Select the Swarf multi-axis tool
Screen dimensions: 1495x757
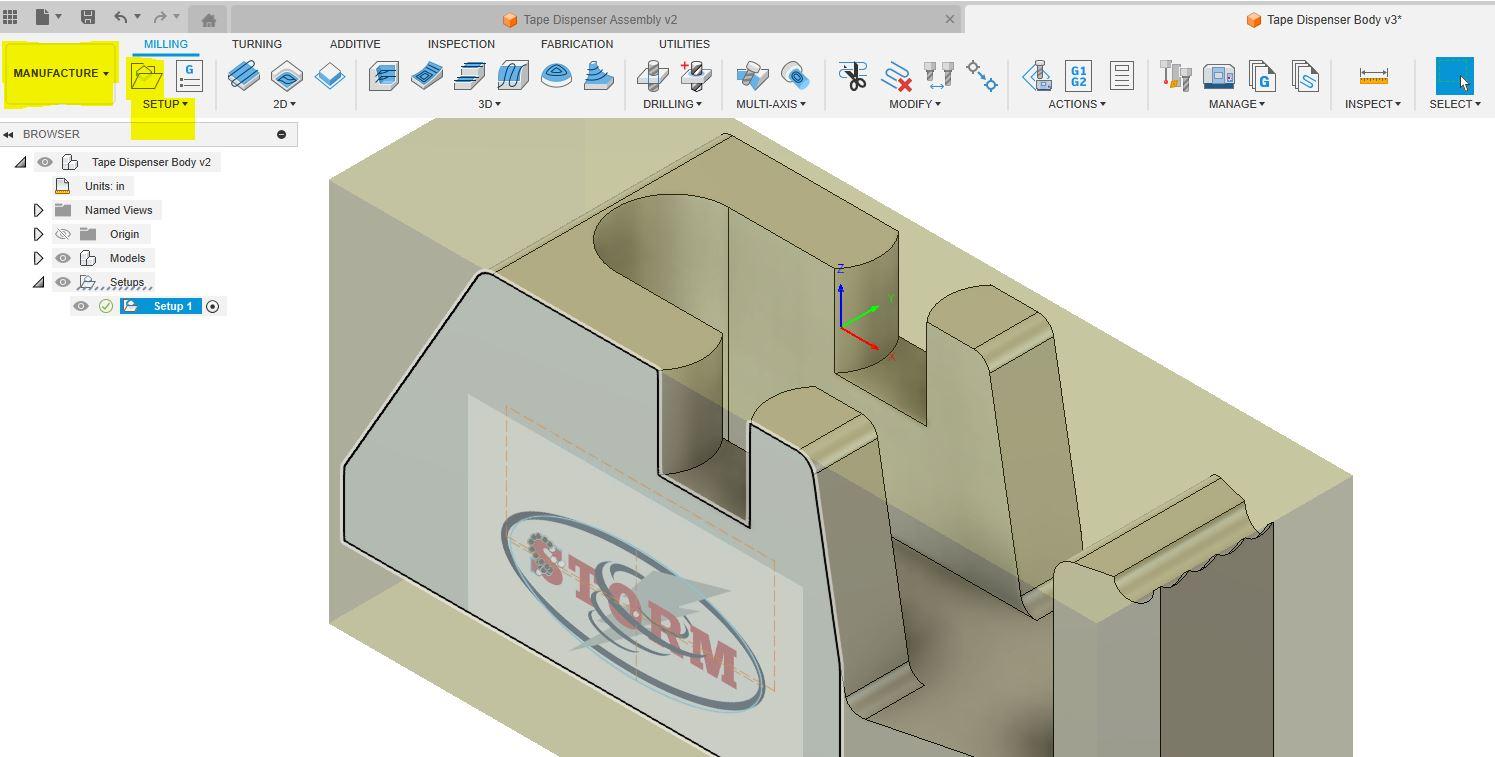tap(752, 76)
